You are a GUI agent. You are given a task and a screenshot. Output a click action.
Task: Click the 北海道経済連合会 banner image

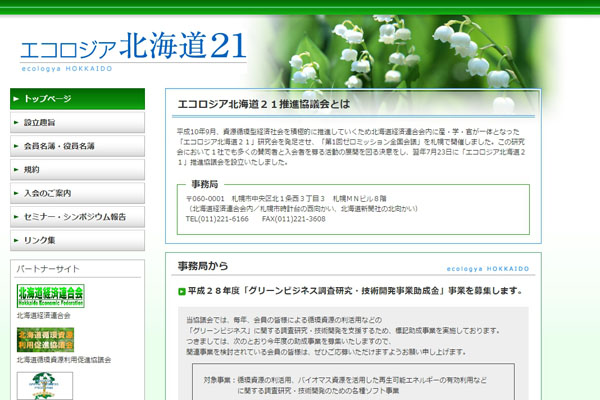click(51, 296)
